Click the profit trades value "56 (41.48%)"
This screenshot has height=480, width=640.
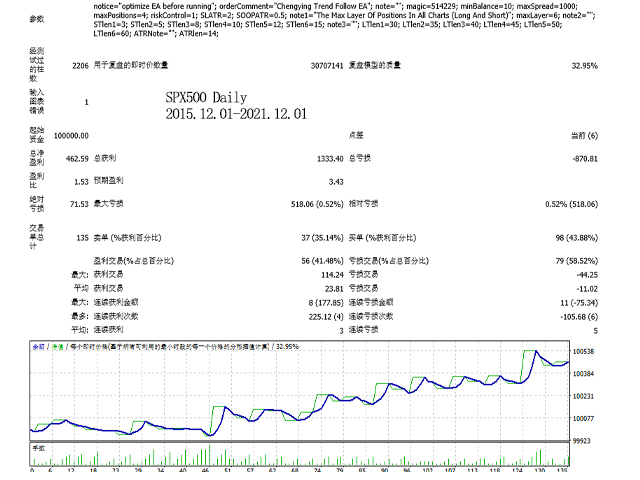[x=322, y=261]
